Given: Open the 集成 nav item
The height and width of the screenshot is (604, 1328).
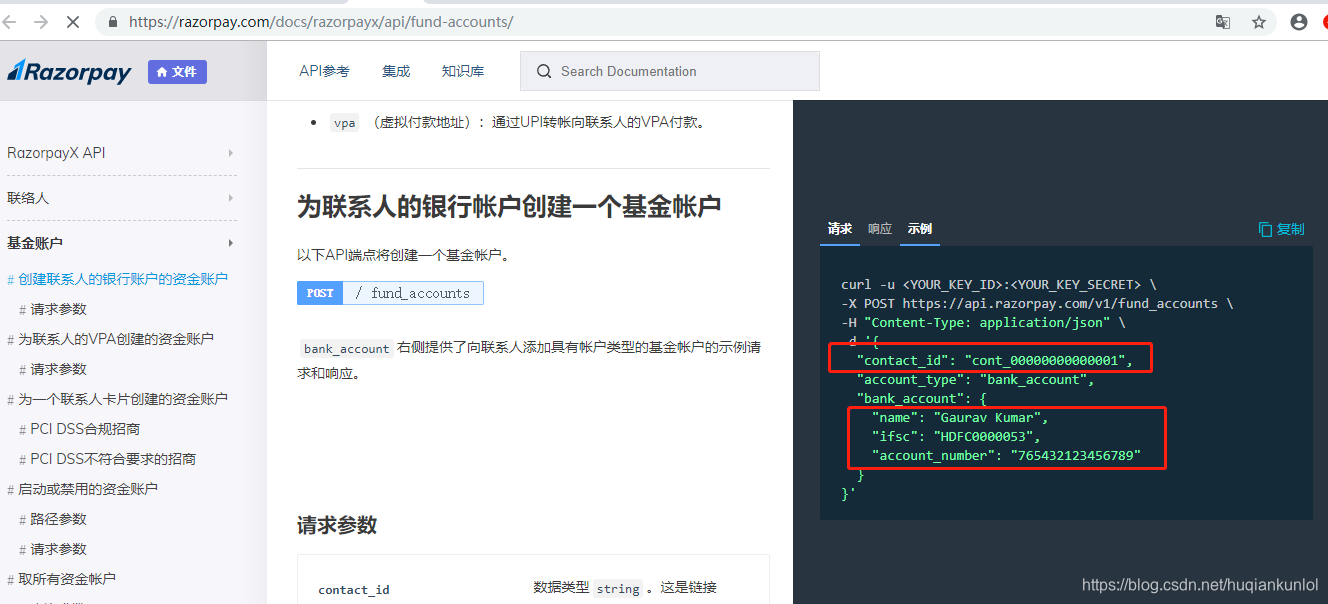Looking at the screenshot, I should point(396,71).
